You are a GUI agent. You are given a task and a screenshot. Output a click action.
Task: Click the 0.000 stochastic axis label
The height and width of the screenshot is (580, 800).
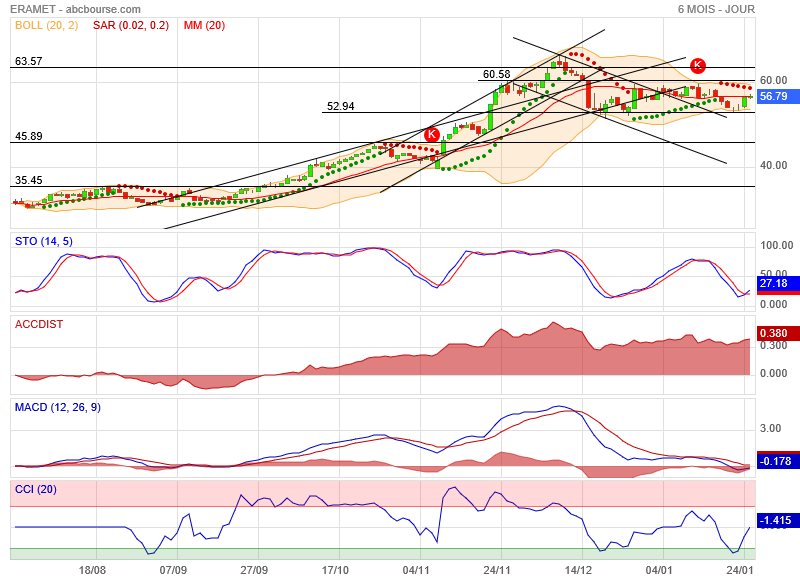773,305
